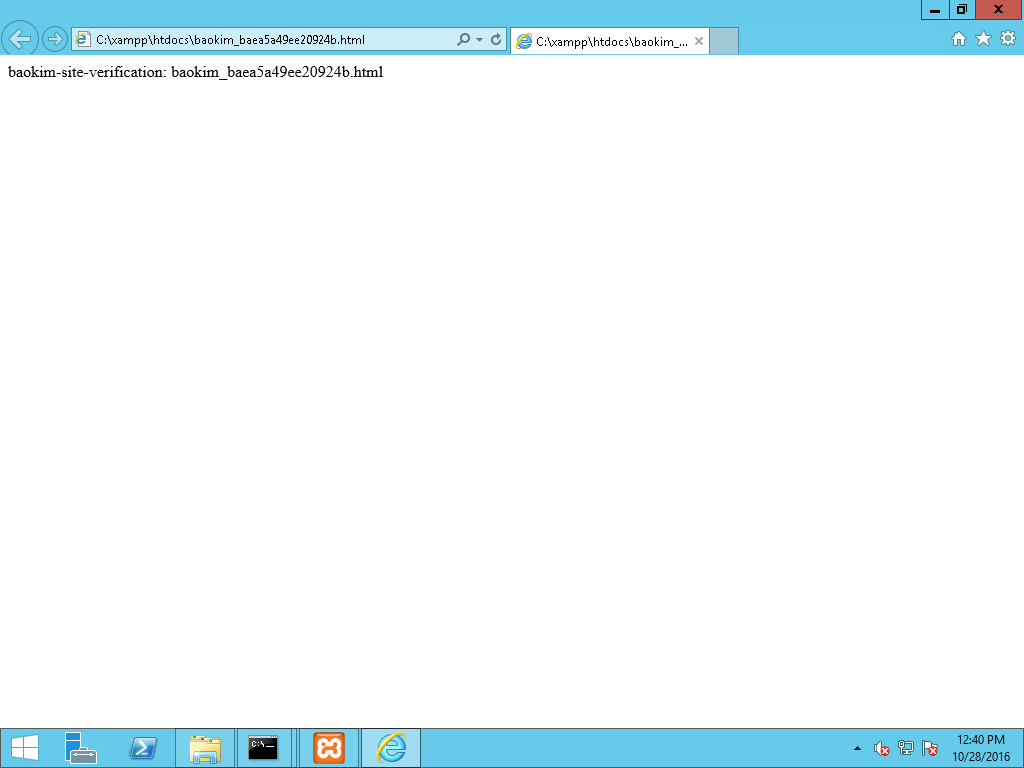Click the Internet Explorer page icon in the address bar
The width and height of the screenshot is (1024, 768).
82,39
